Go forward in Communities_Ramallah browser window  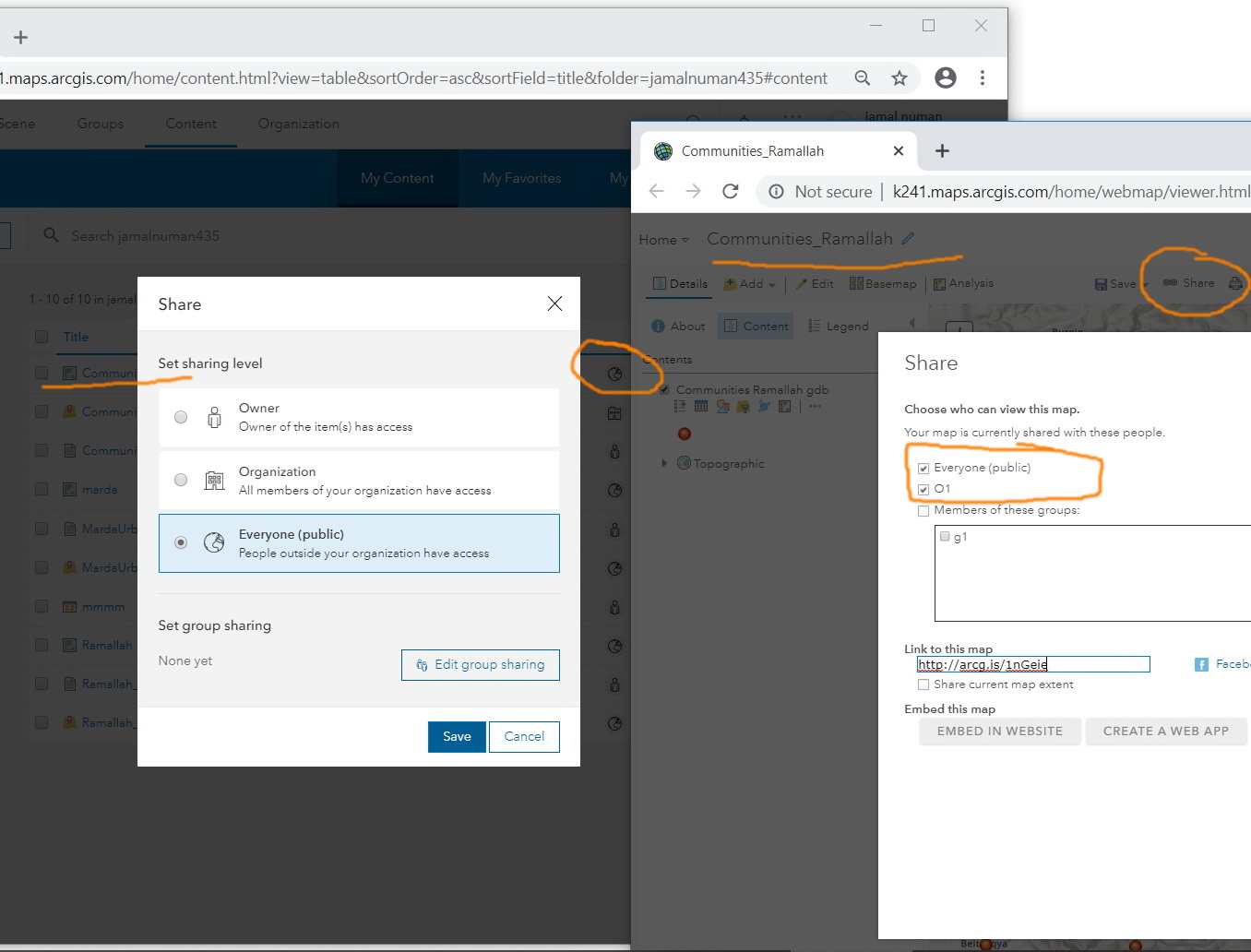tap(694, 191)
